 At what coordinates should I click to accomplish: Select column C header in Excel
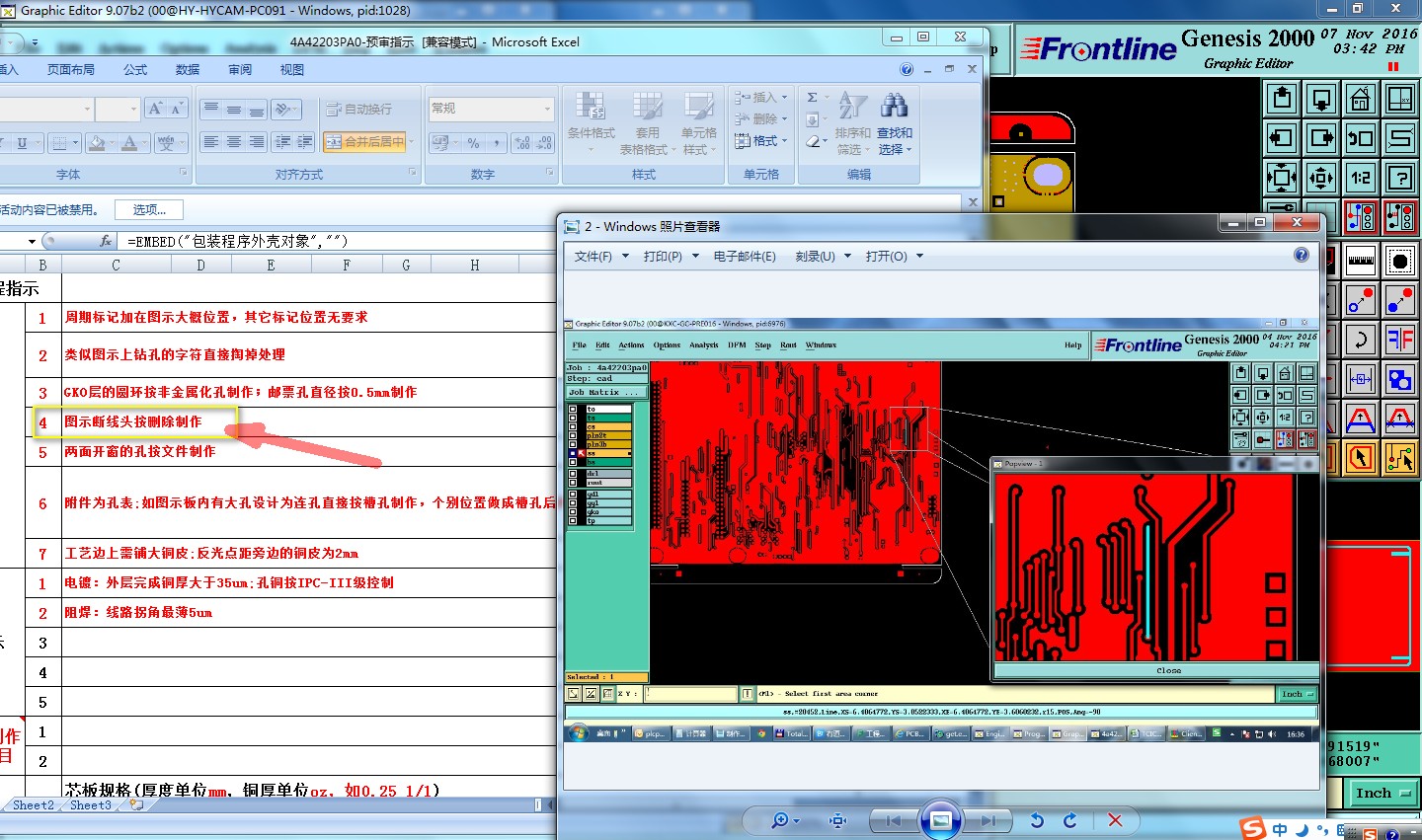[x=116, y=265]
